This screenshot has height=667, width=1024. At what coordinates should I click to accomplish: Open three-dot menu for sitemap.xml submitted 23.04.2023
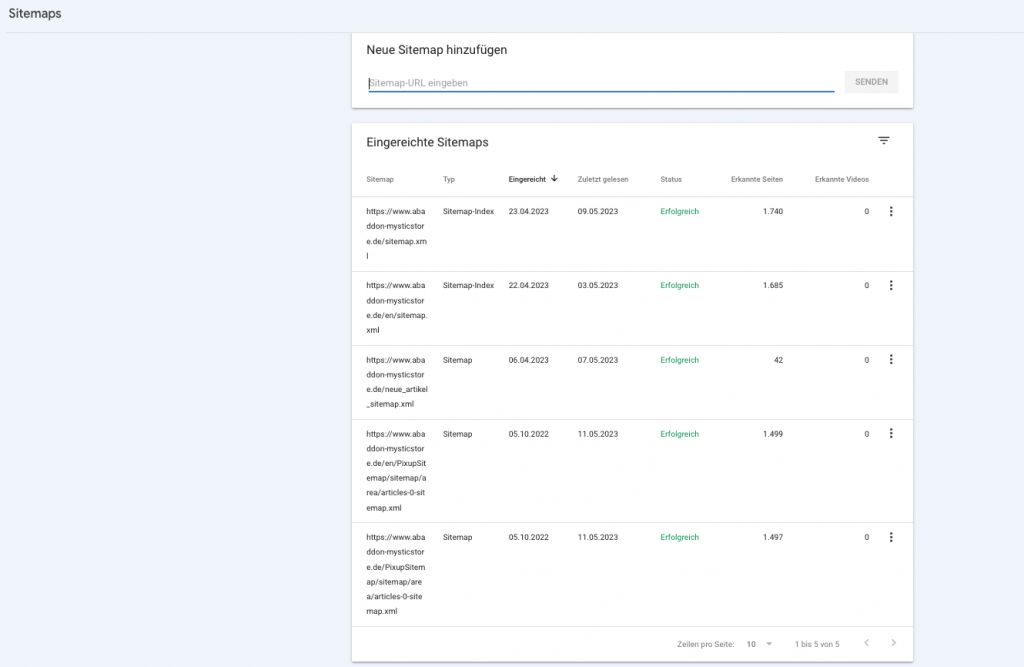[890, 212]
